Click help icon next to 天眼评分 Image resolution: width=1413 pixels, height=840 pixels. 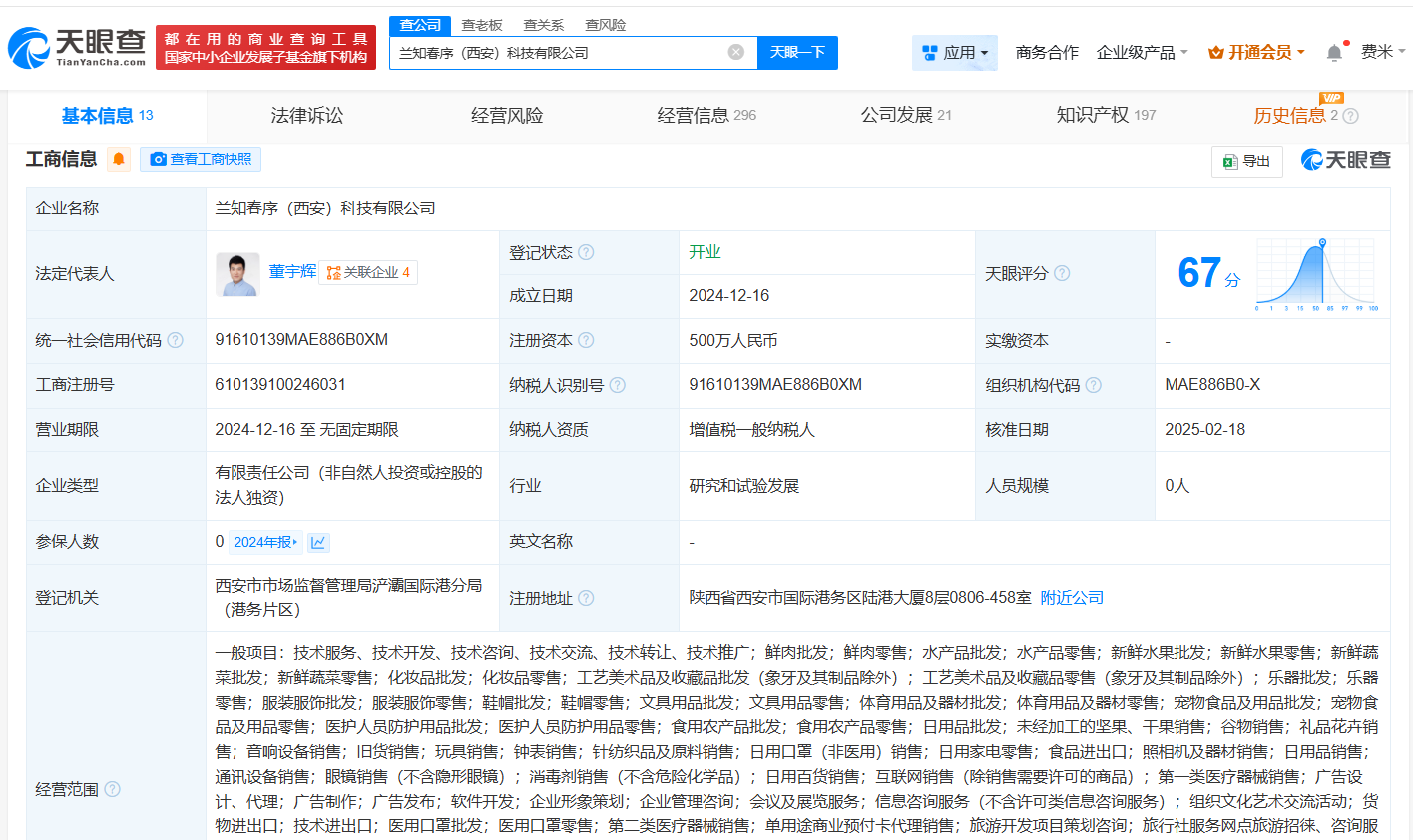[x=1062, y=273]
